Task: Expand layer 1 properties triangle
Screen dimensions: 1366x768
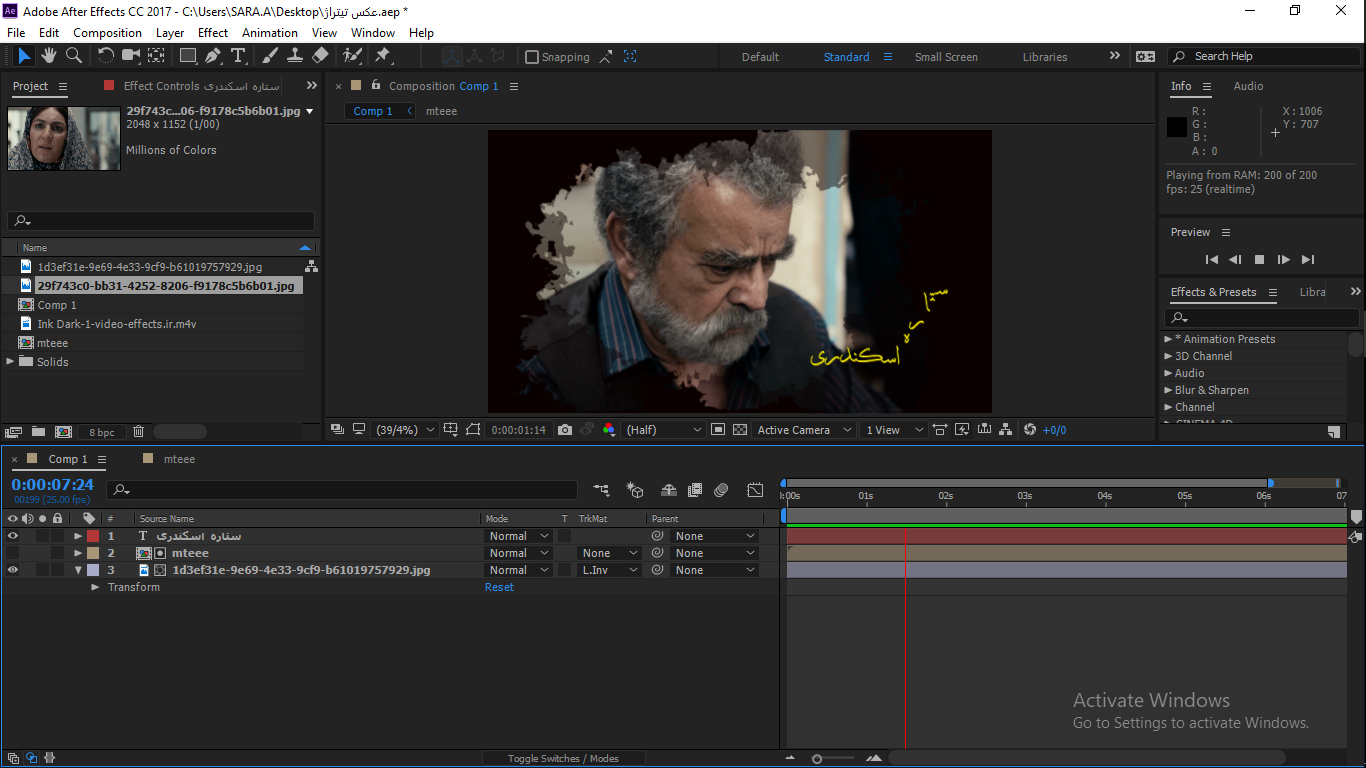Action: point(78,536)
